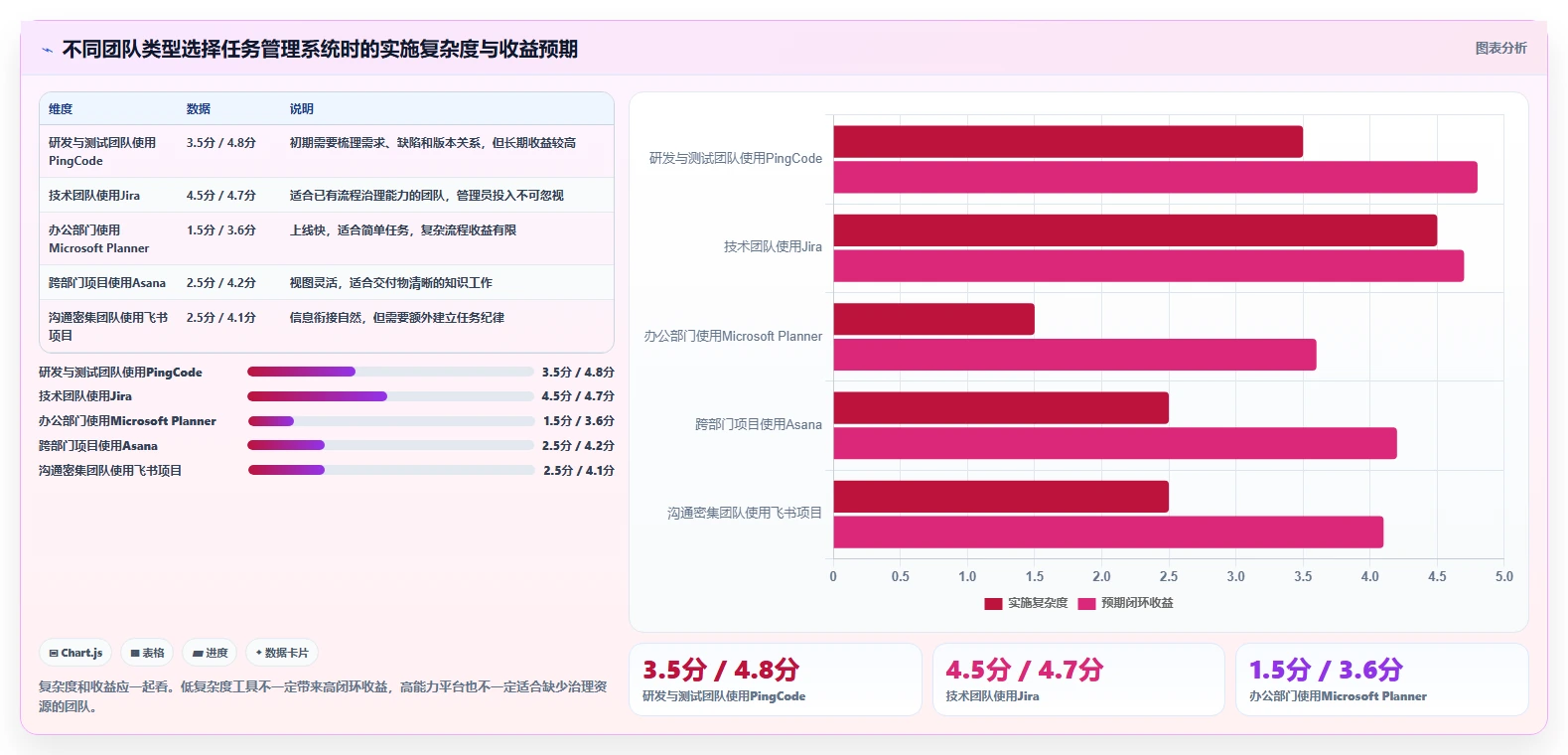The height and width of the screenshot is (755, 1568).
Task: Click the 沟通密集团队使用飞书项目 progress bar
Action: click(390, 470)
